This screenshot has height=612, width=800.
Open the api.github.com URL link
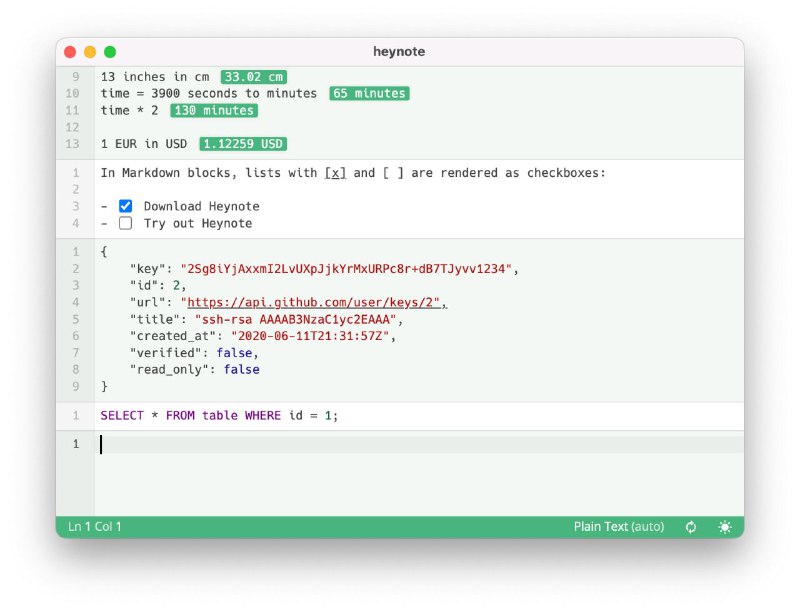[315, 302]
